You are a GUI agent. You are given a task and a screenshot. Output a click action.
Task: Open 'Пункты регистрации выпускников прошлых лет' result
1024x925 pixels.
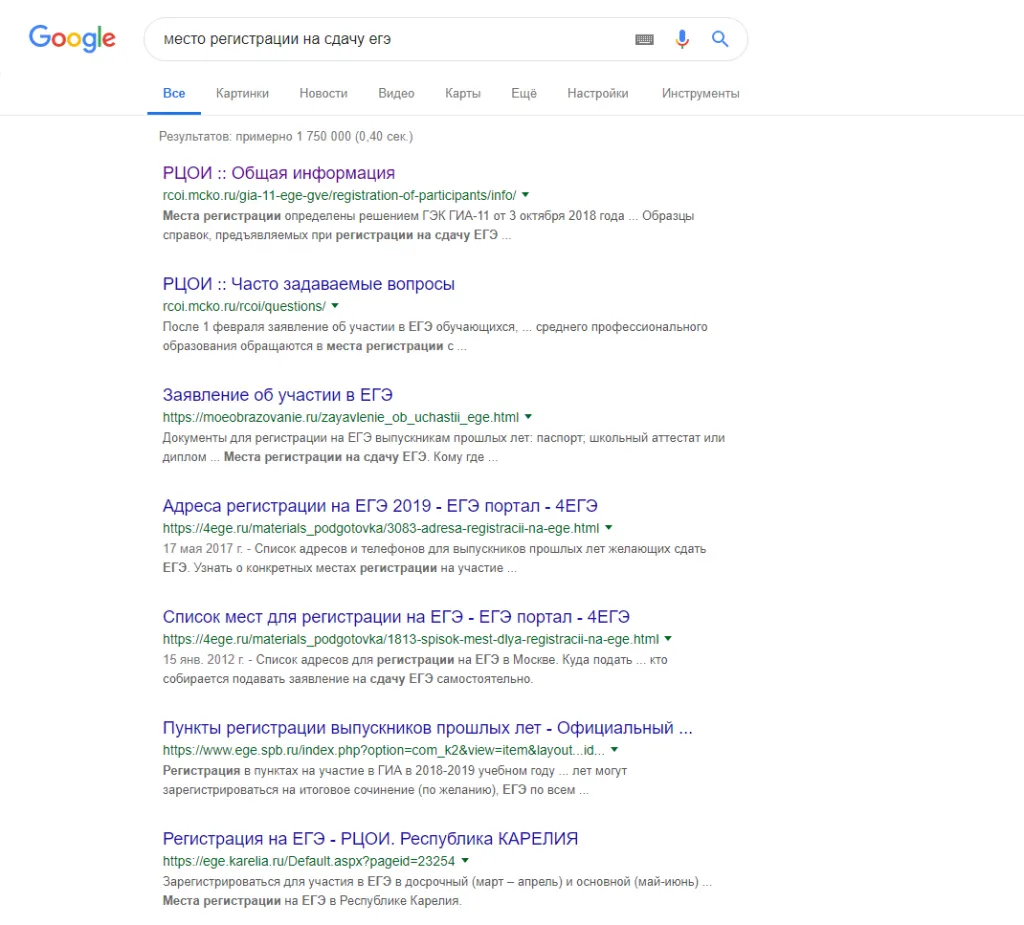click(427, 728)
